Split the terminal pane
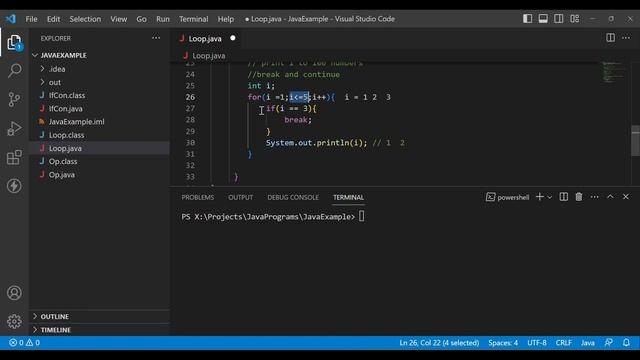Image resolution: width=640 pixels, height=360 pixels. pos(564,197)
